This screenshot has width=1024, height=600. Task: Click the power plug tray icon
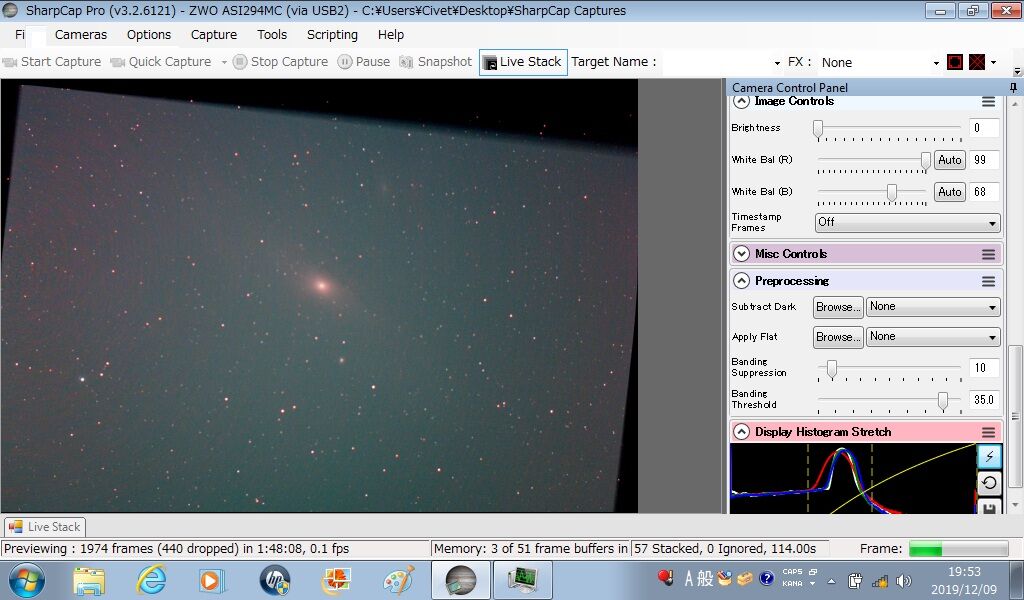[856, 580]
